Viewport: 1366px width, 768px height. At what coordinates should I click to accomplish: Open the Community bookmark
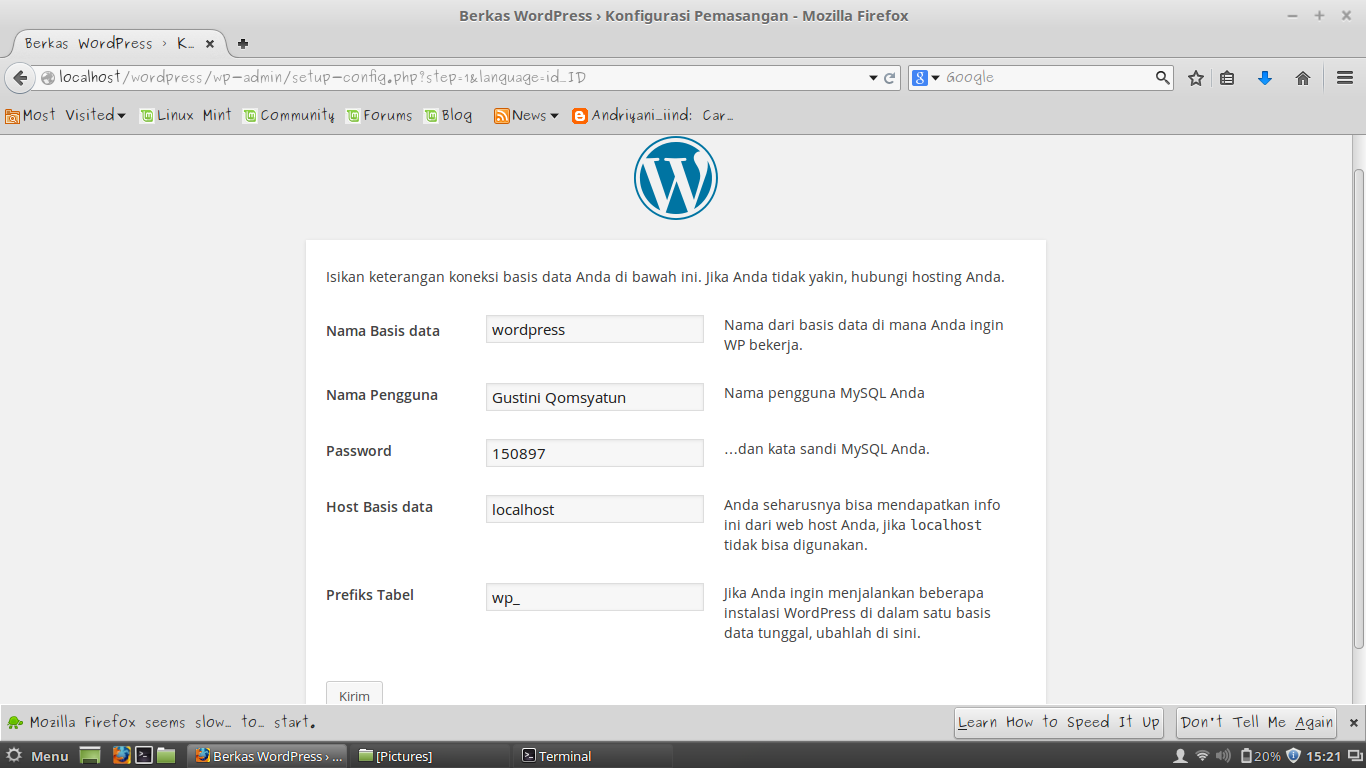click(289, 115)
